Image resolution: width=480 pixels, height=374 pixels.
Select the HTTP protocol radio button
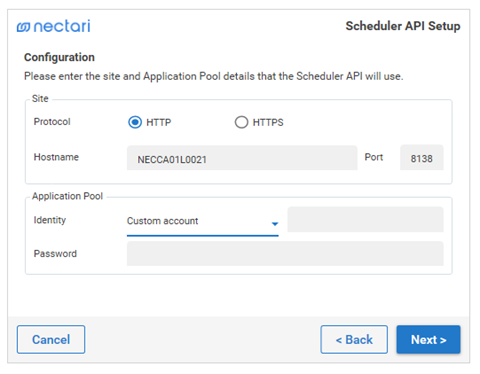(x=135, y=122)
